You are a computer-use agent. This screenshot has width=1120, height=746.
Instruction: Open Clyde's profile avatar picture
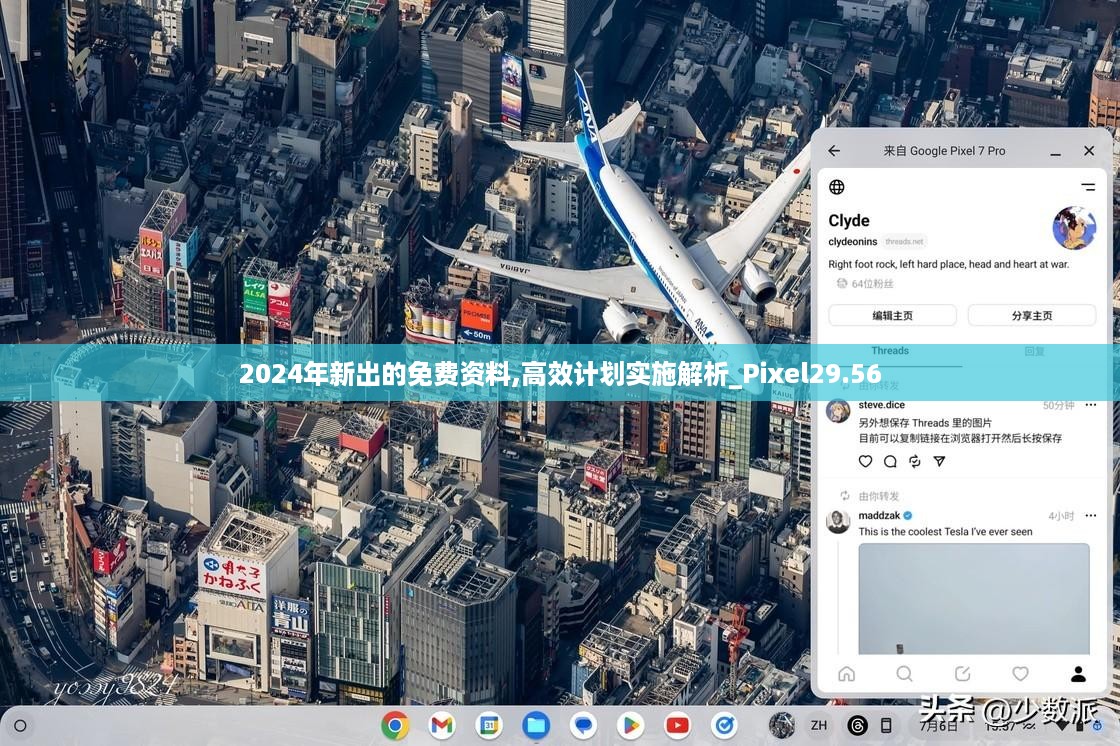(1074, 228)
